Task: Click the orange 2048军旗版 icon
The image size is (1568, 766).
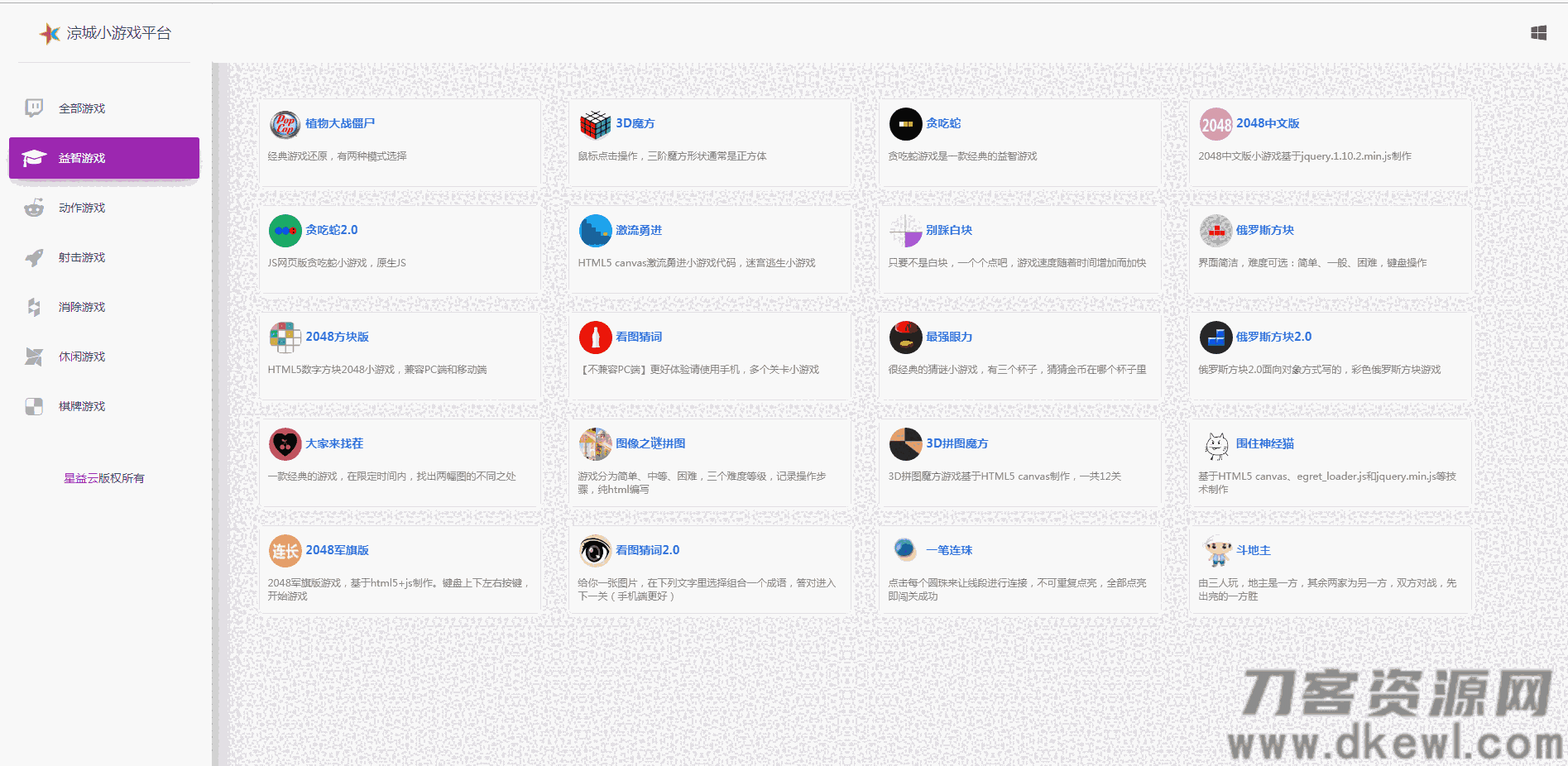Action: 285,551
